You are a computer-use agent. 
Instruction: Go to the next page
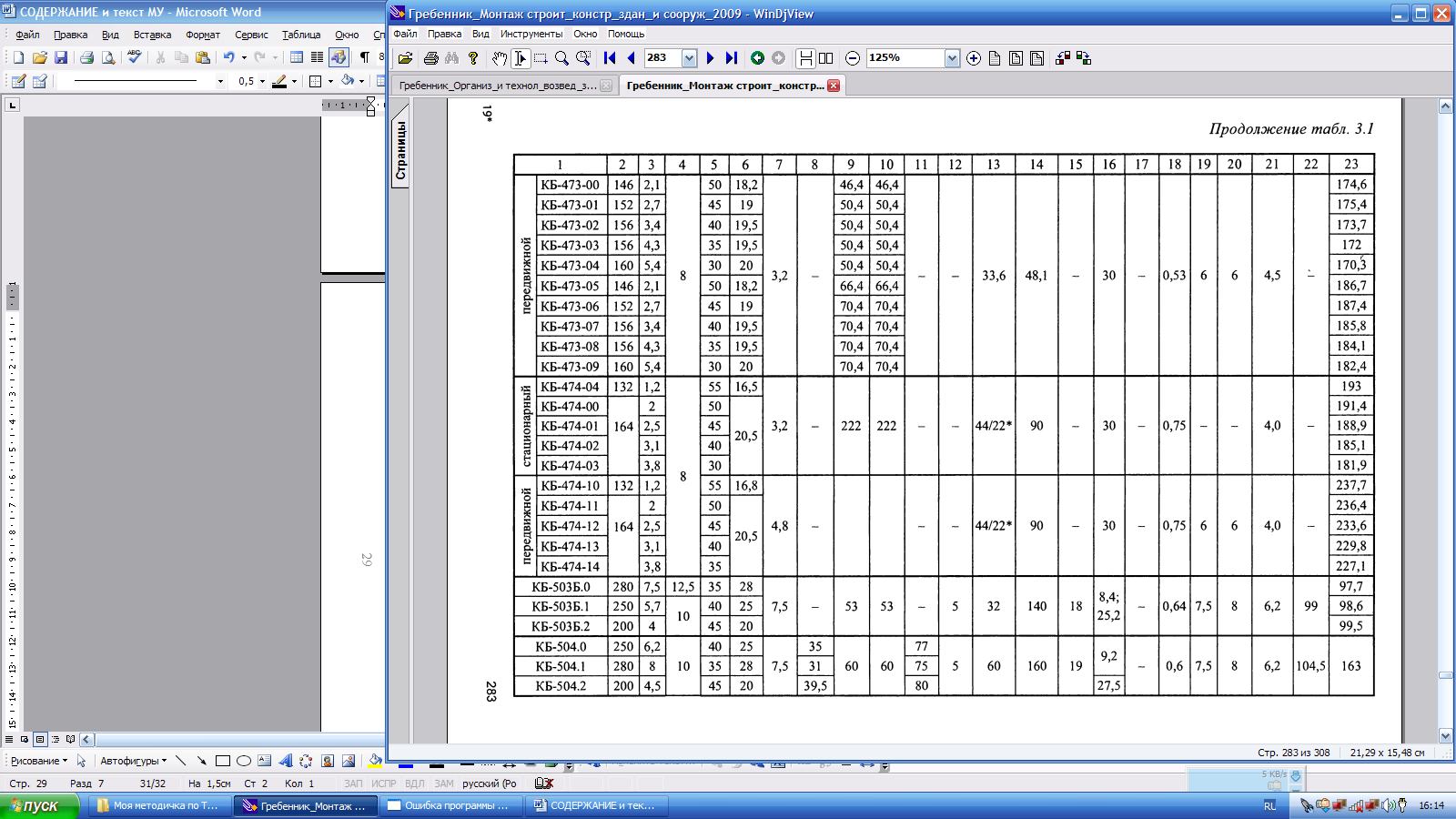coord(711,58)
